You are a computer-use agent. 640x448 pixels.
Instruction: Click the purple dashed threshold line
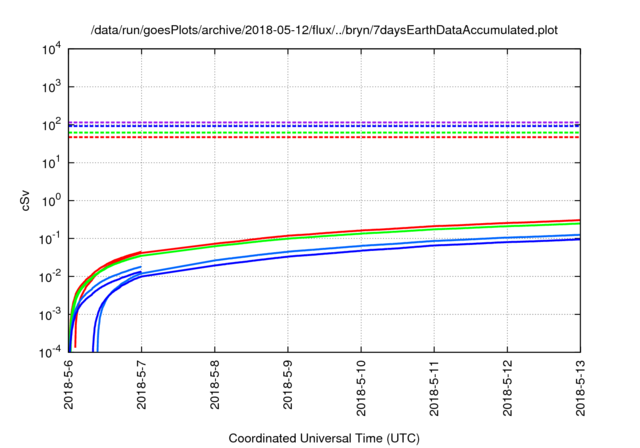[x=324, y=122]
